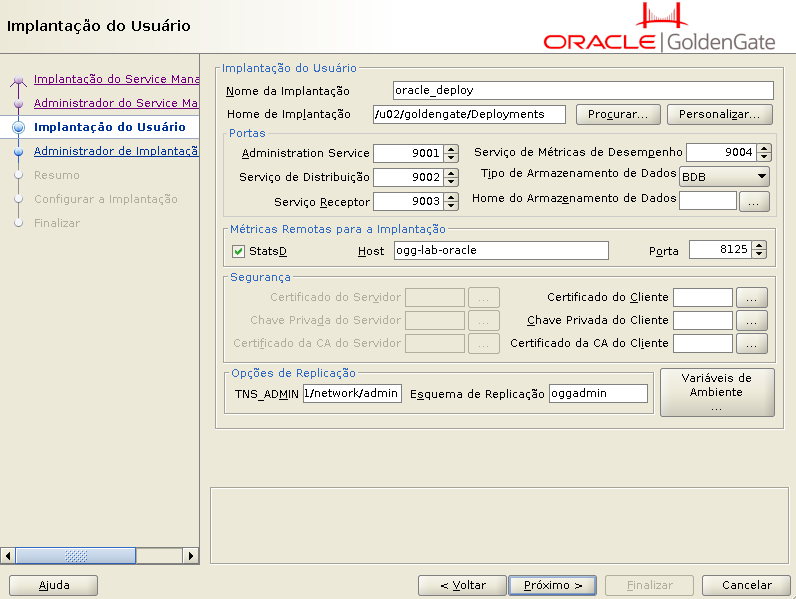Decrease Serviço de Distribuição port down arrow
Screen dimensions: 796x599
pyautogui.click(x=451, y=182)
